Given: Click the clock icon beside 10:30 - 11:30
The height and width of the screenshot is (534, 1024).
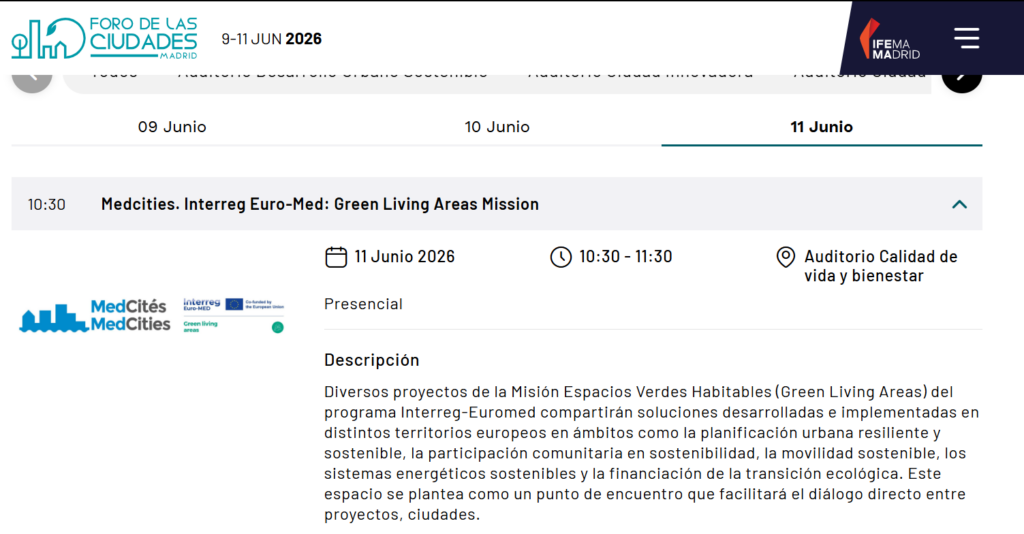Looking at the screenshot, I should point(560,257).
